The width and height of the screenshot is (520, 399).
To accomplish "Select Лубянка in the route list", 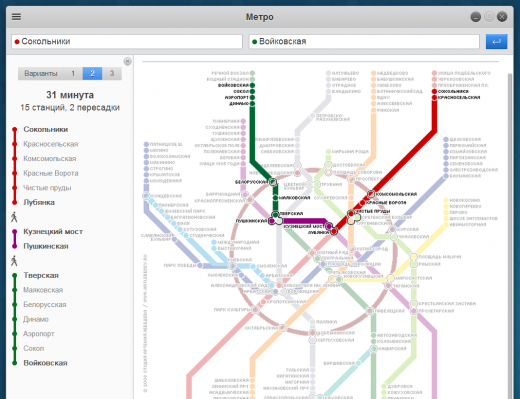I will [39, 202].
